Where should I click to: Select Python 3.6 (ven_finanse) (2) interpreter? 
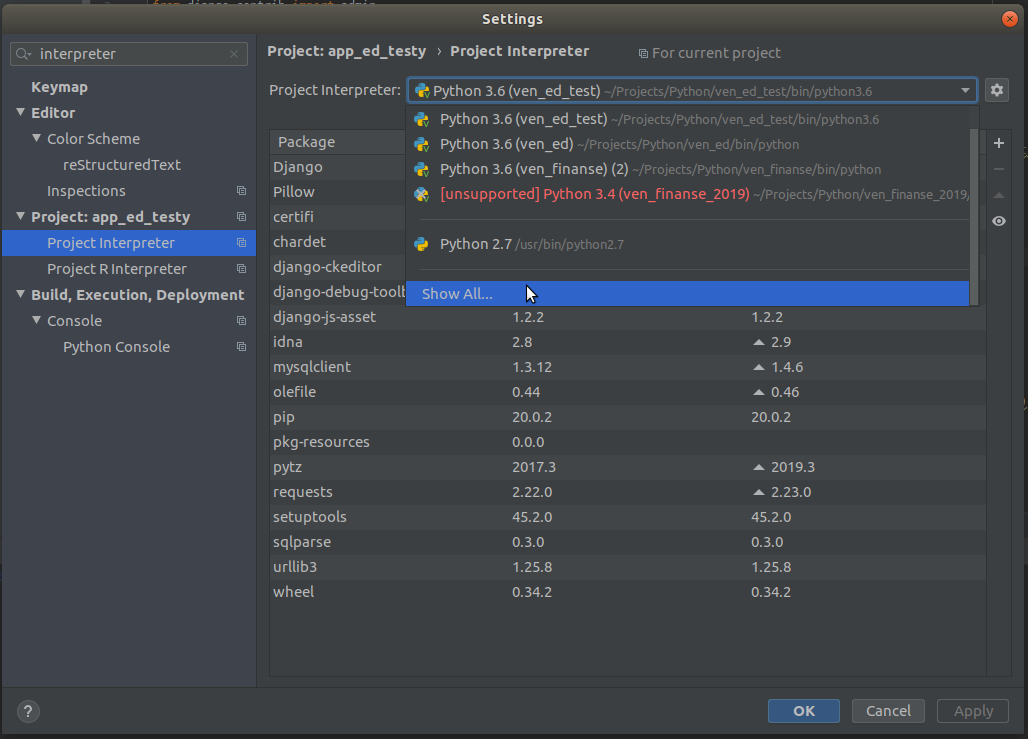tap(687, 169)
